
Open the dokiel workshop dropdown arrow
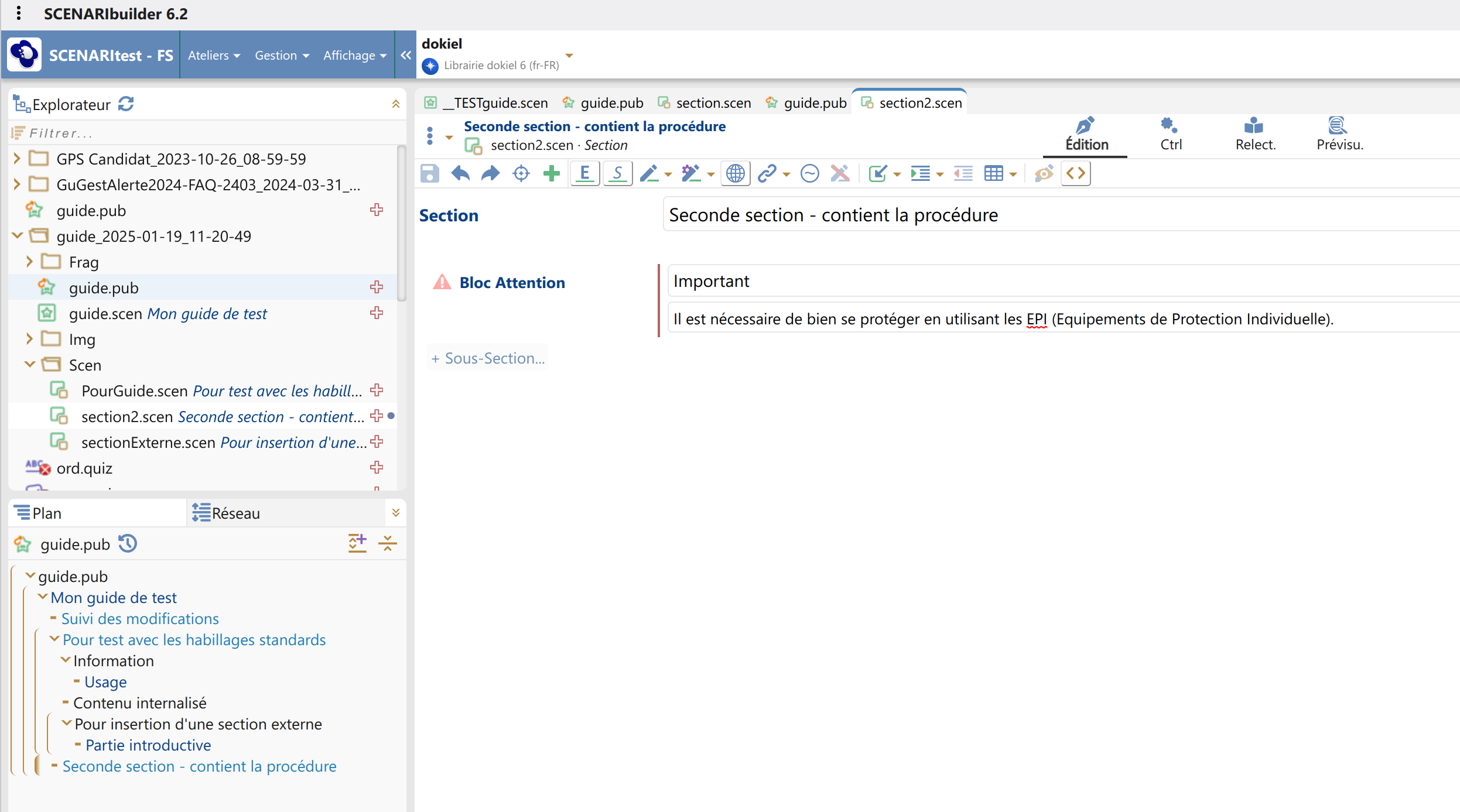[569, 56]
